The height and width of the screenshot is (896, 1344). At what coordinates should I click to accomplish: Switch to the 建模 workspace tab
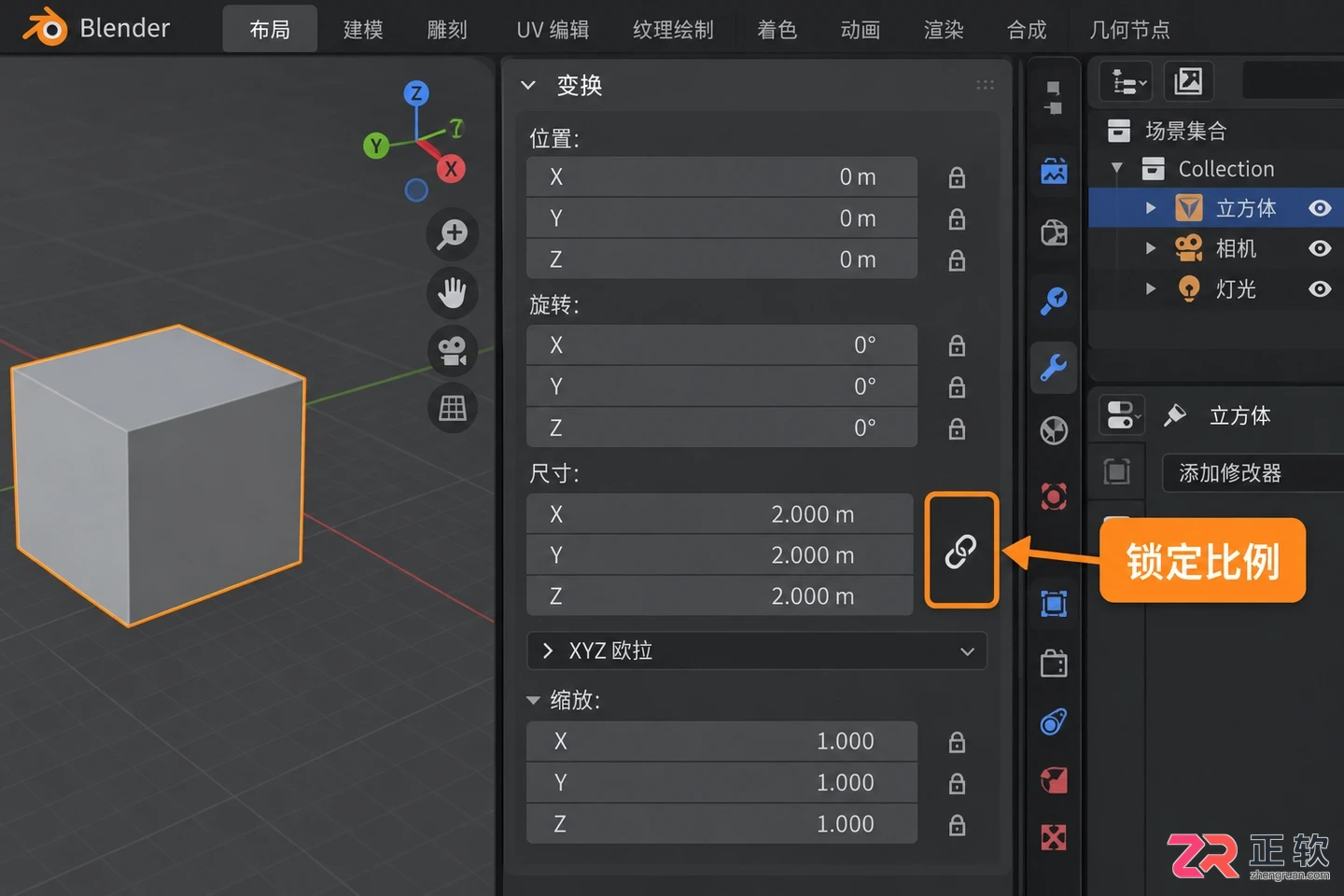363,30
